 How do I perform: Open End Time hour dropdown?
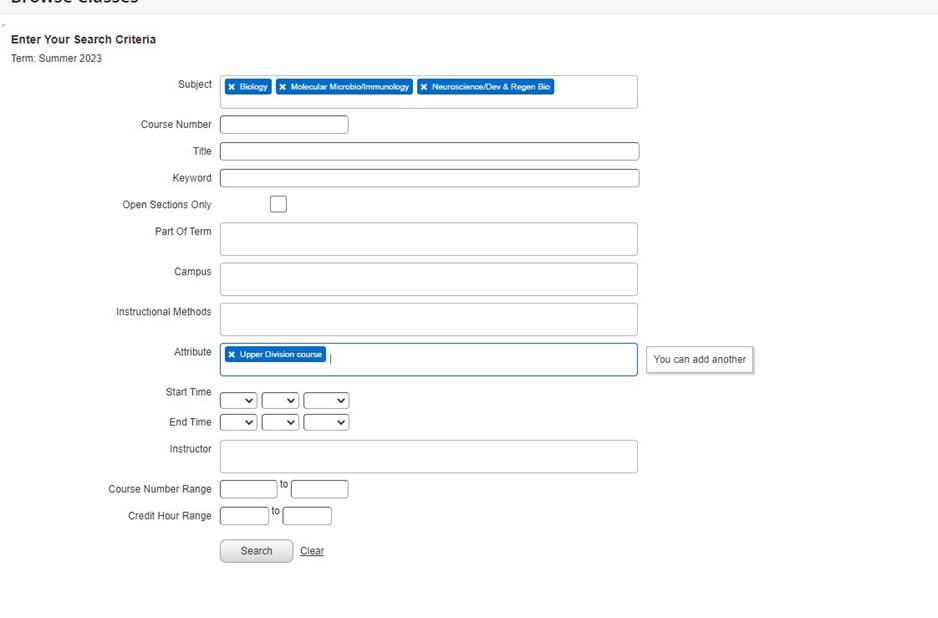tap(238, 423)
